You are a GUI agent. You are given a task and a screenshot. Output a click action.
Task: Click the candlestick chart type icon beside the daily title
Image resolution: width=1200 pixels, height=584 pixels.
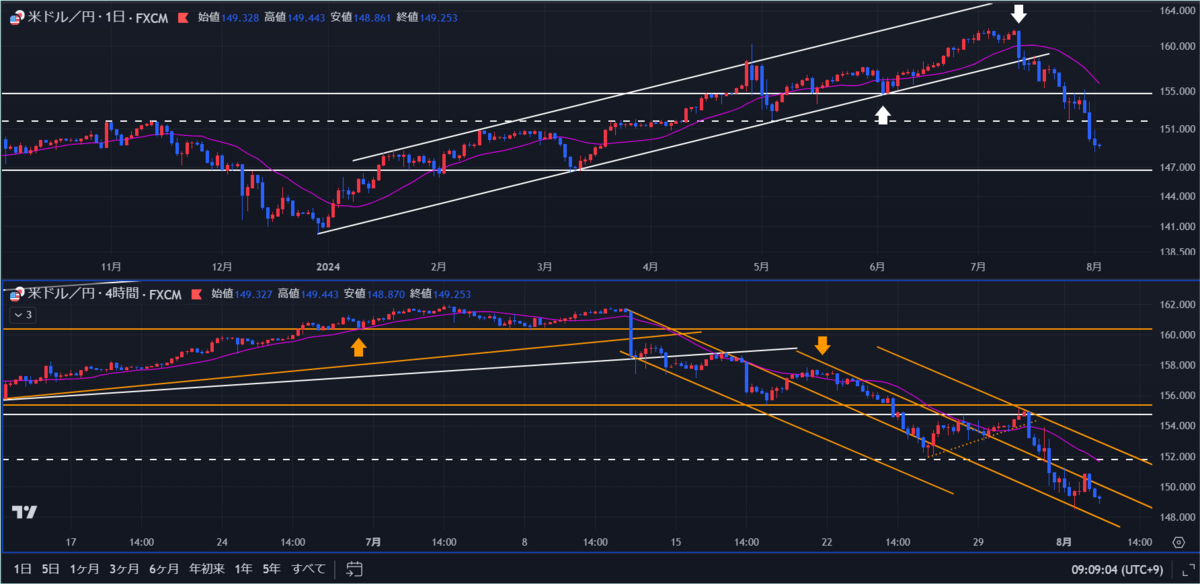[x=183, y=16]
